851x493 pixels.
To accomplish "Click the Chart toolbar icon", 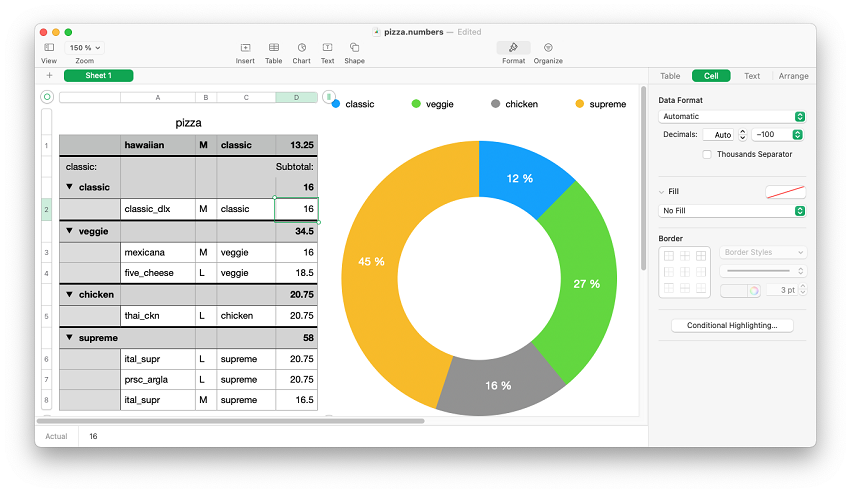I will (x=301, y=47).
